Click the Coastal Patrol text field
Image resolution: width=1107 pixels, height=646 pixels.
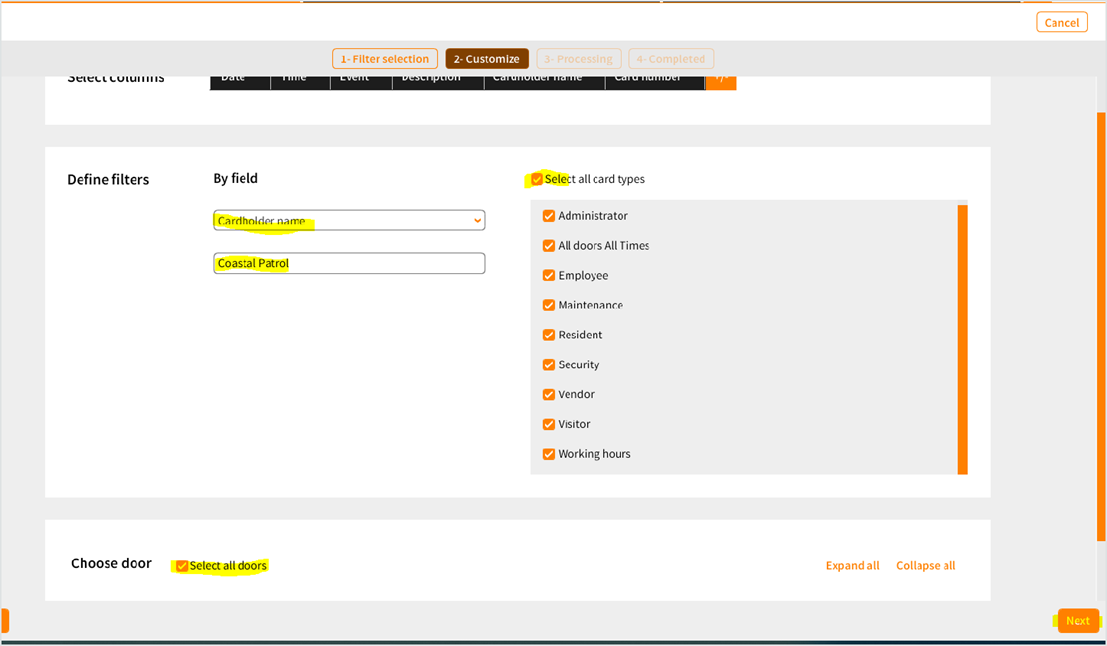(349, 264)
